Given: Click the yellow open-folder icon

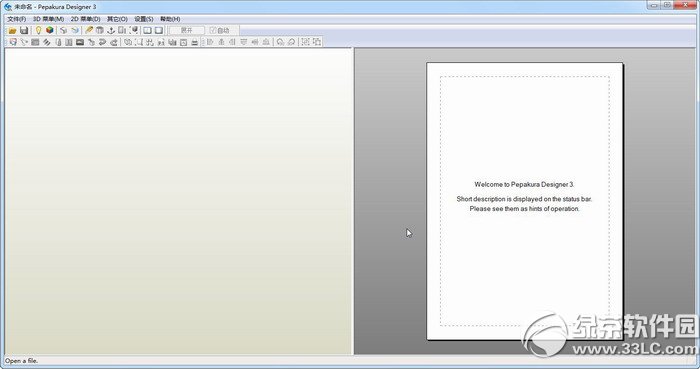Looking at the screenshot, I should pos(12,30).
